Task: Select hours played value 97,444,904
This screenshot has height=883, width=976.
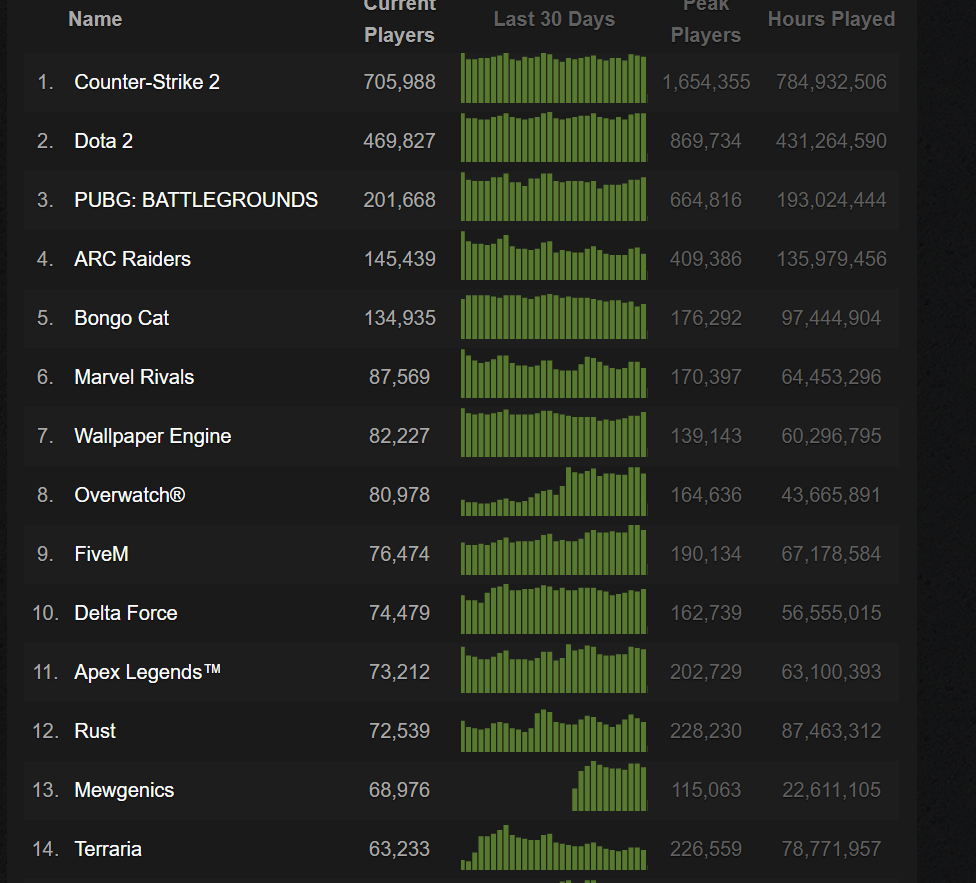Action: tap(832, 318)
